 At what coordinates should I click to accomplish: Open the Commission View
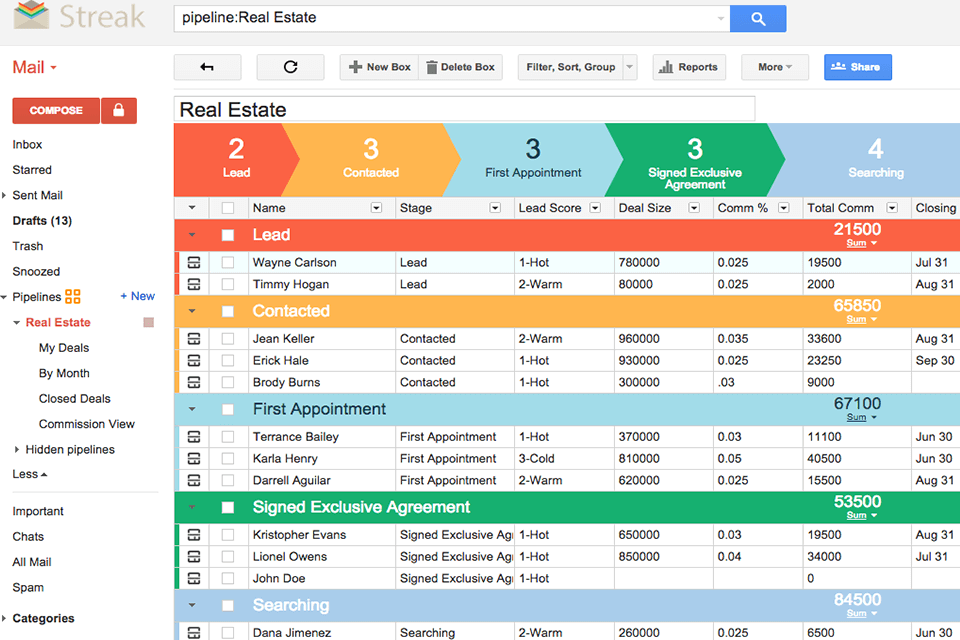(x=87, y=424)
